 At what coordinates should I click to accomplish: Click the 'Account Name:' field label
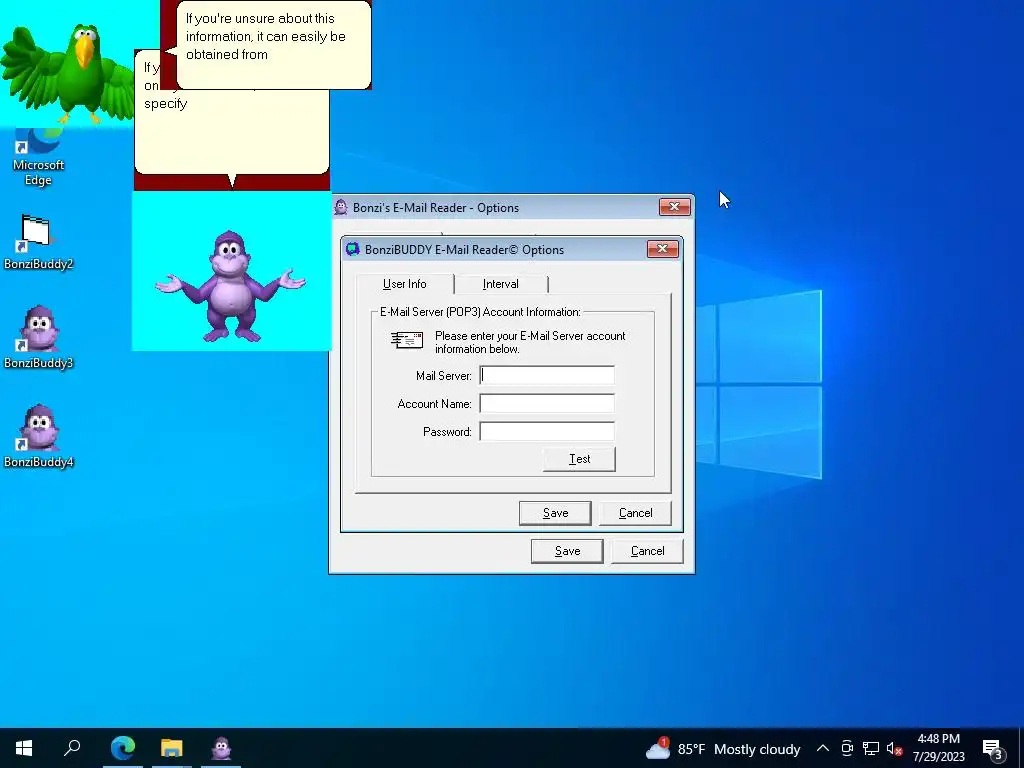pyautogui.click(x=434, y=404)
